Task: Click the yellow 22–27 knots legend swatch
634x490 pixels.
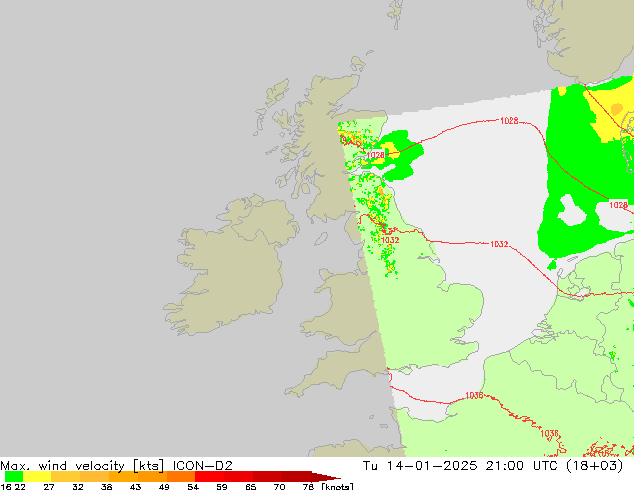Action: click(x=37, y=476)
